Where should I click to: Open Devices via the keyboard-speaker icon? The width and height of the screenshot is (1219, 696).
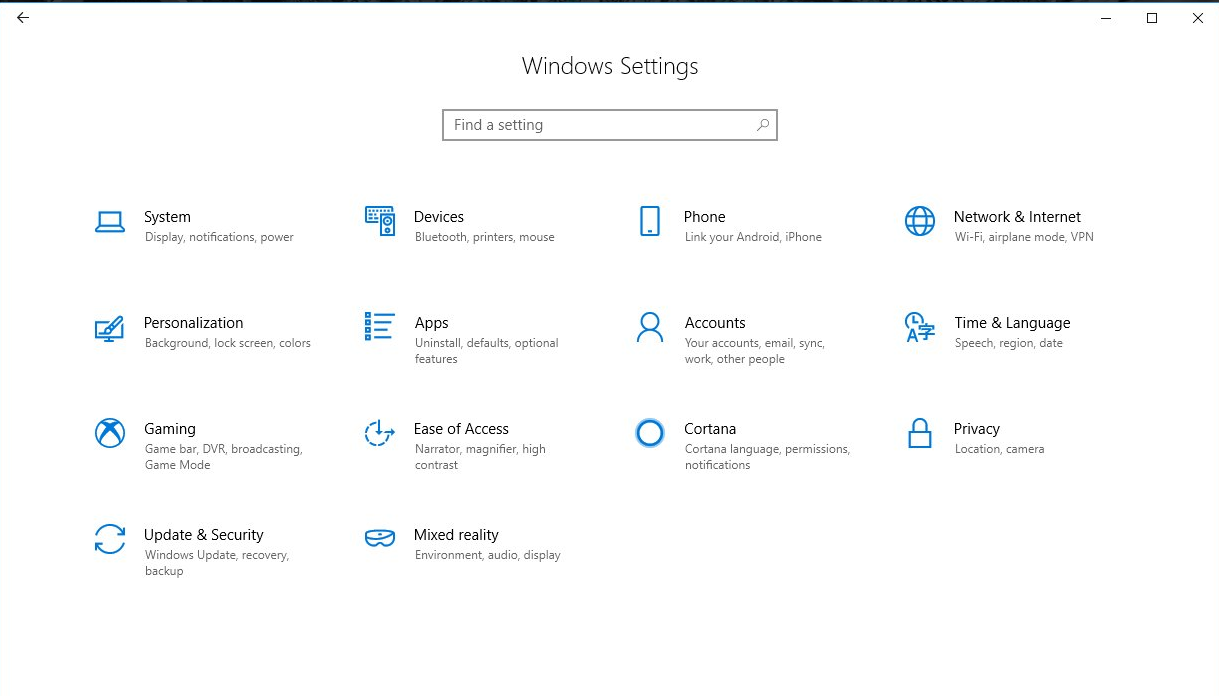pos(380,221)
